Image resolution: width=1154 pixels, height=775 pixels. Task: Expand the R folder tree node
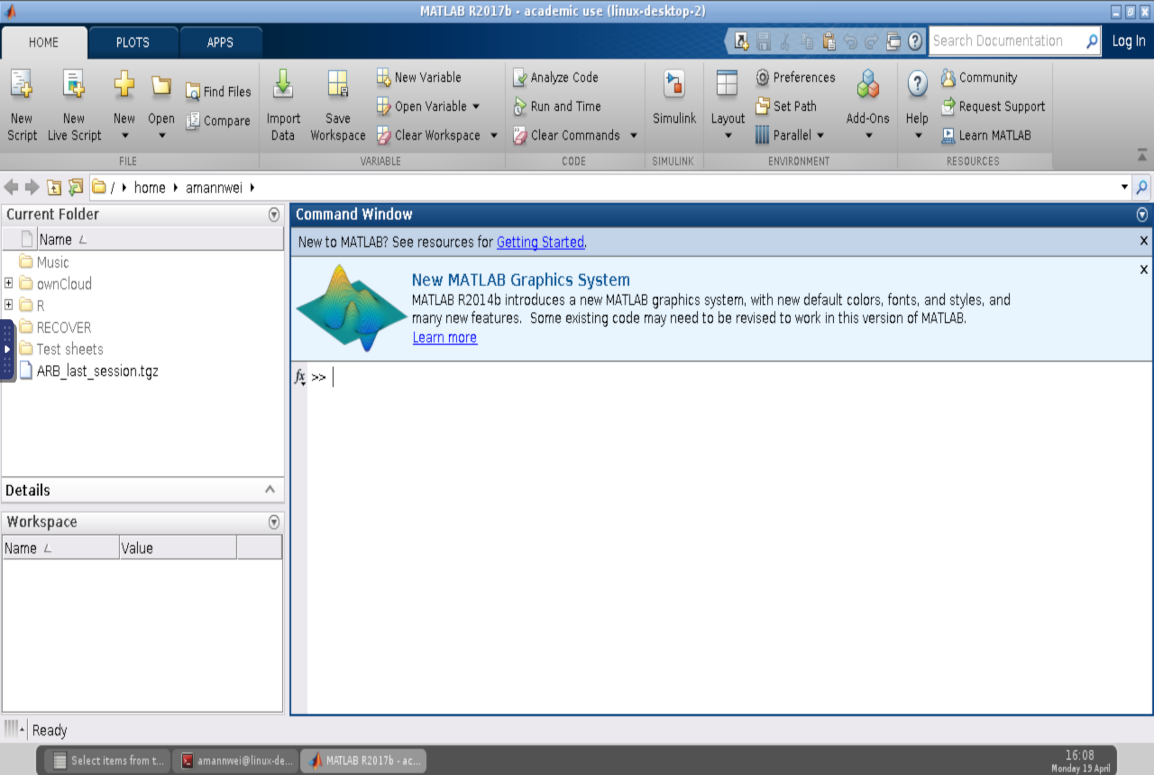click(9, 306)
